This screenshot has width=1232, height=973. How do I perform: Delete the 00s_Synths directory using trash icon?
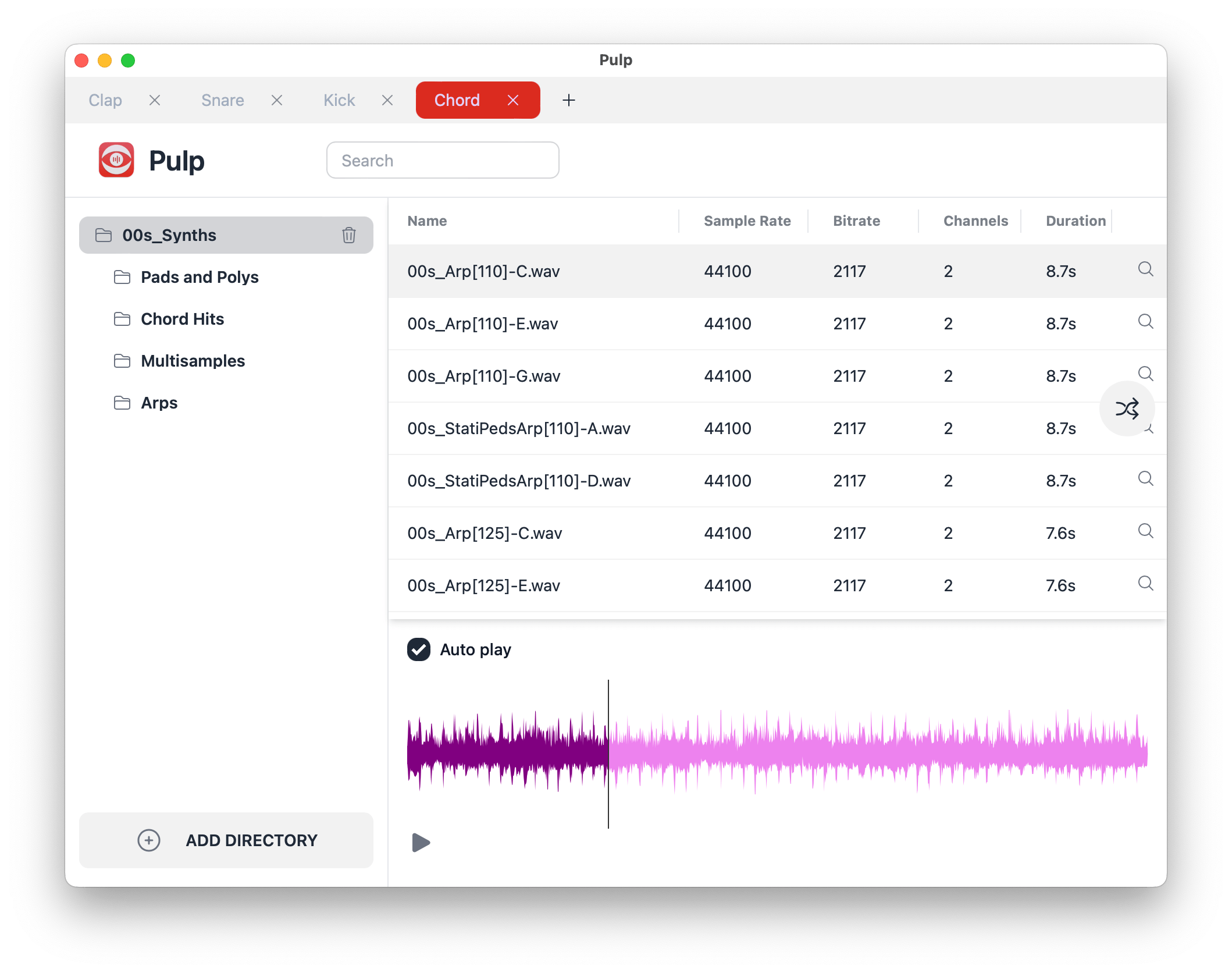coord(348,235)
